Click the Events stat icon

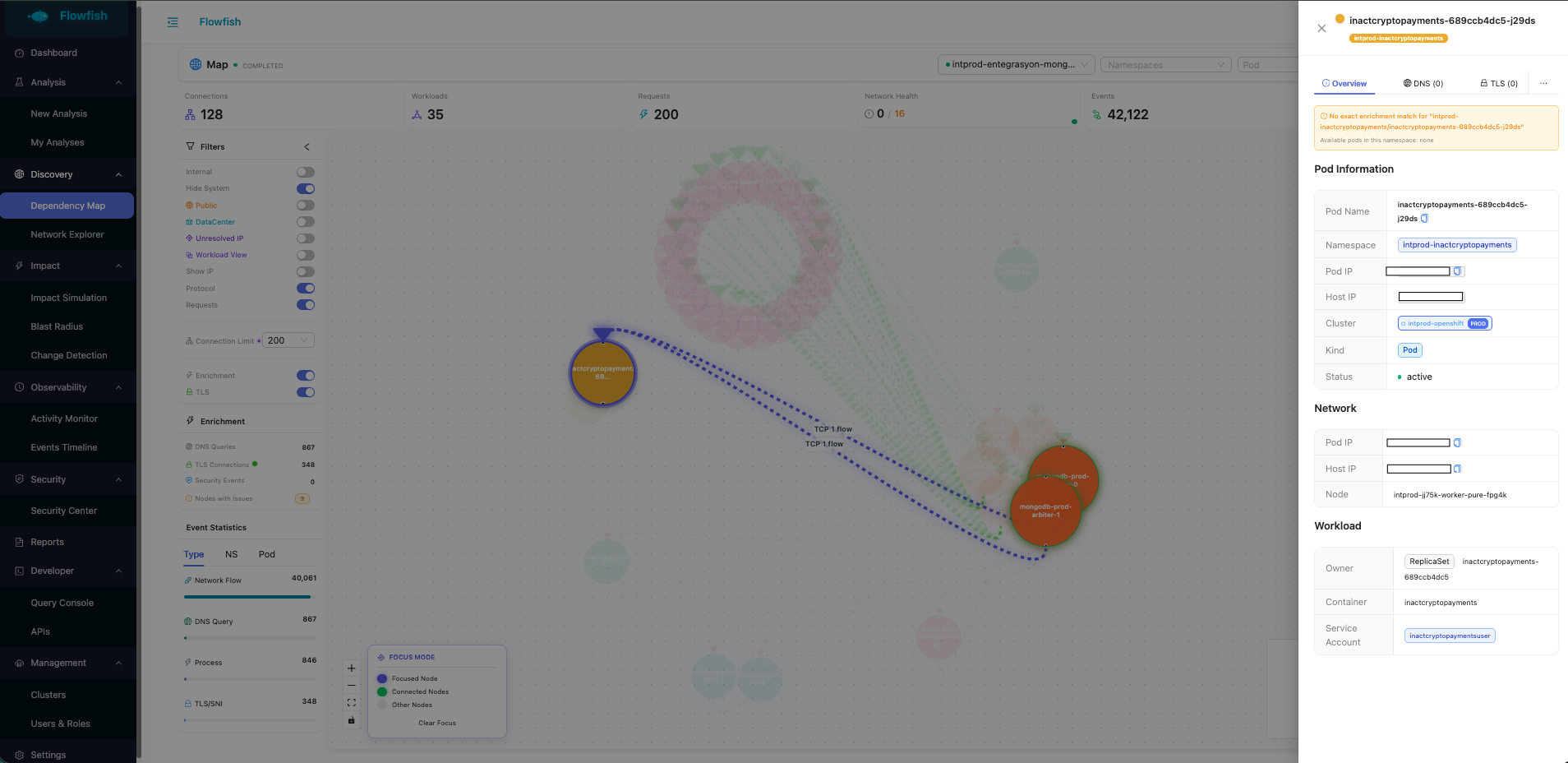tap(1096, 115)
